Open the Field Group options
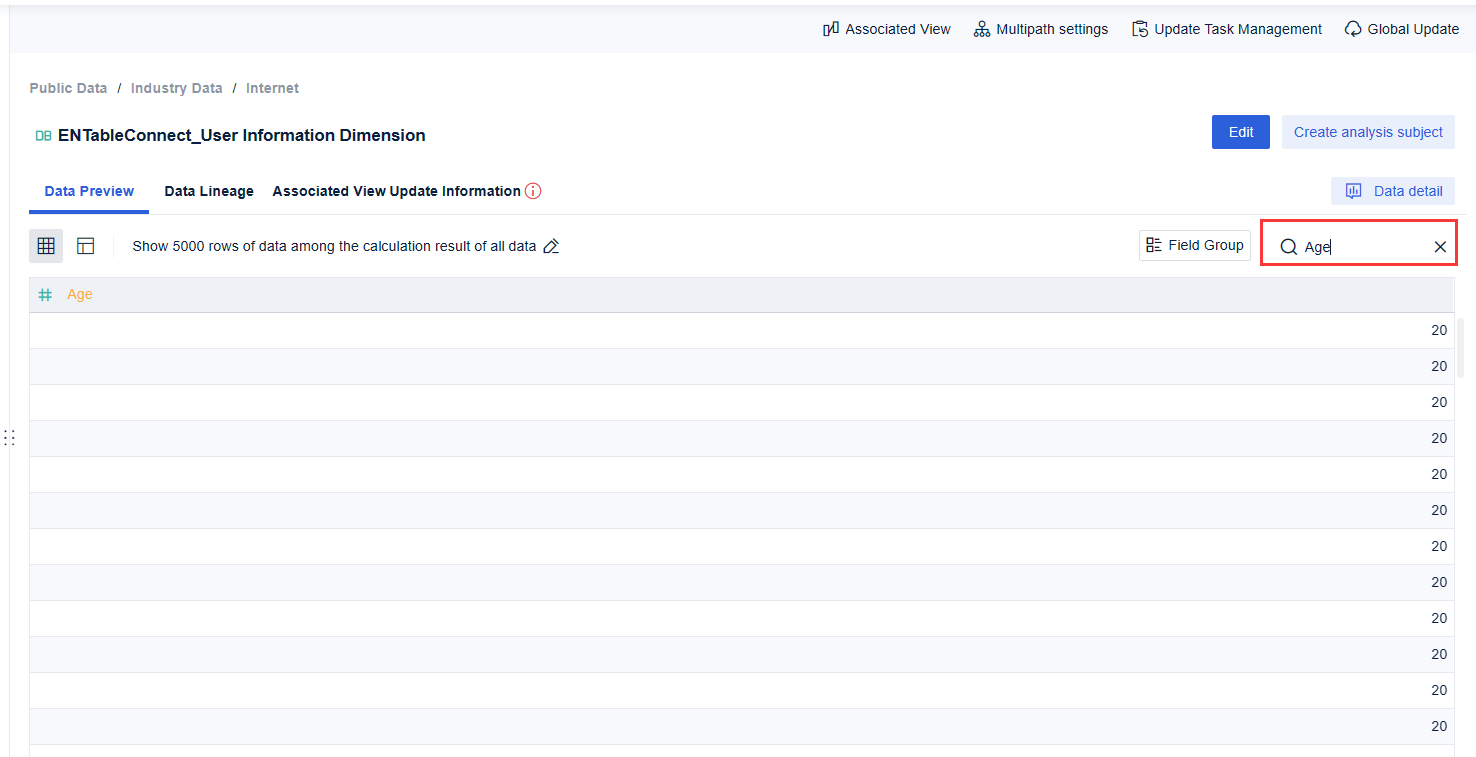 point(1195,245)
